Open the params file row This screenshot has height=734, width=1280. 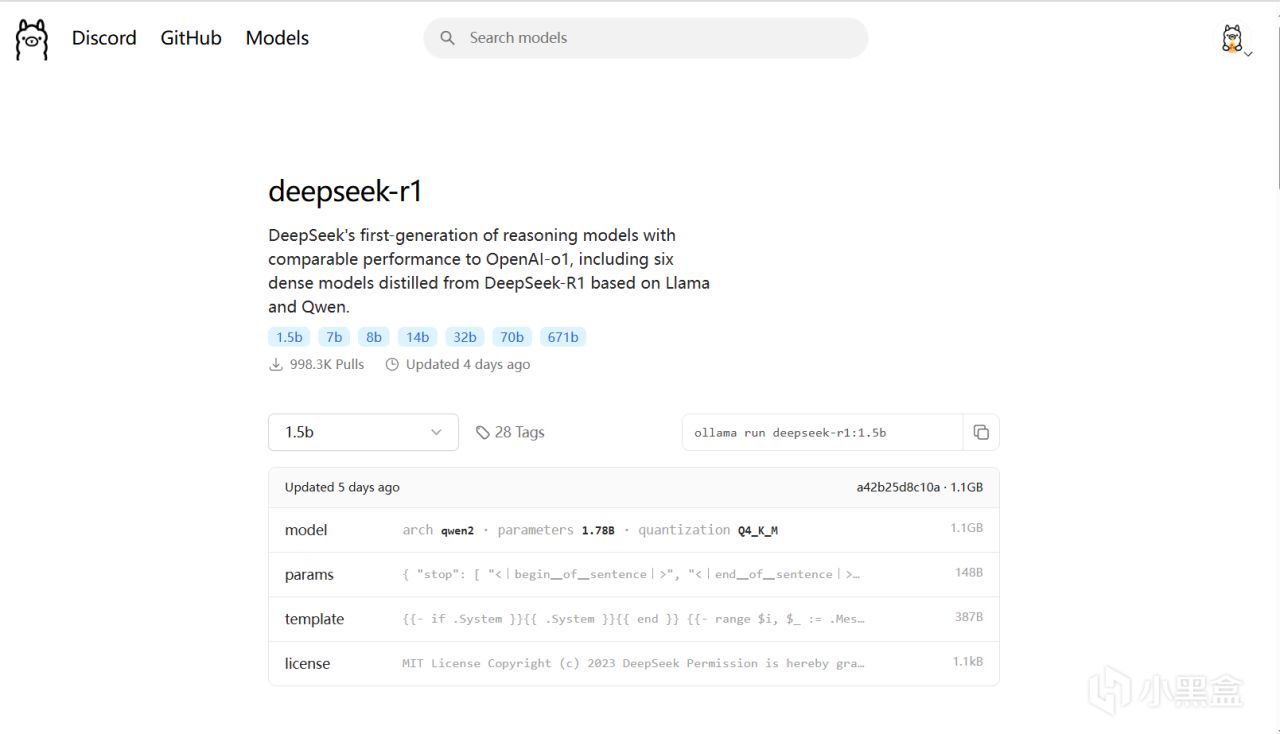pos(634,574)
